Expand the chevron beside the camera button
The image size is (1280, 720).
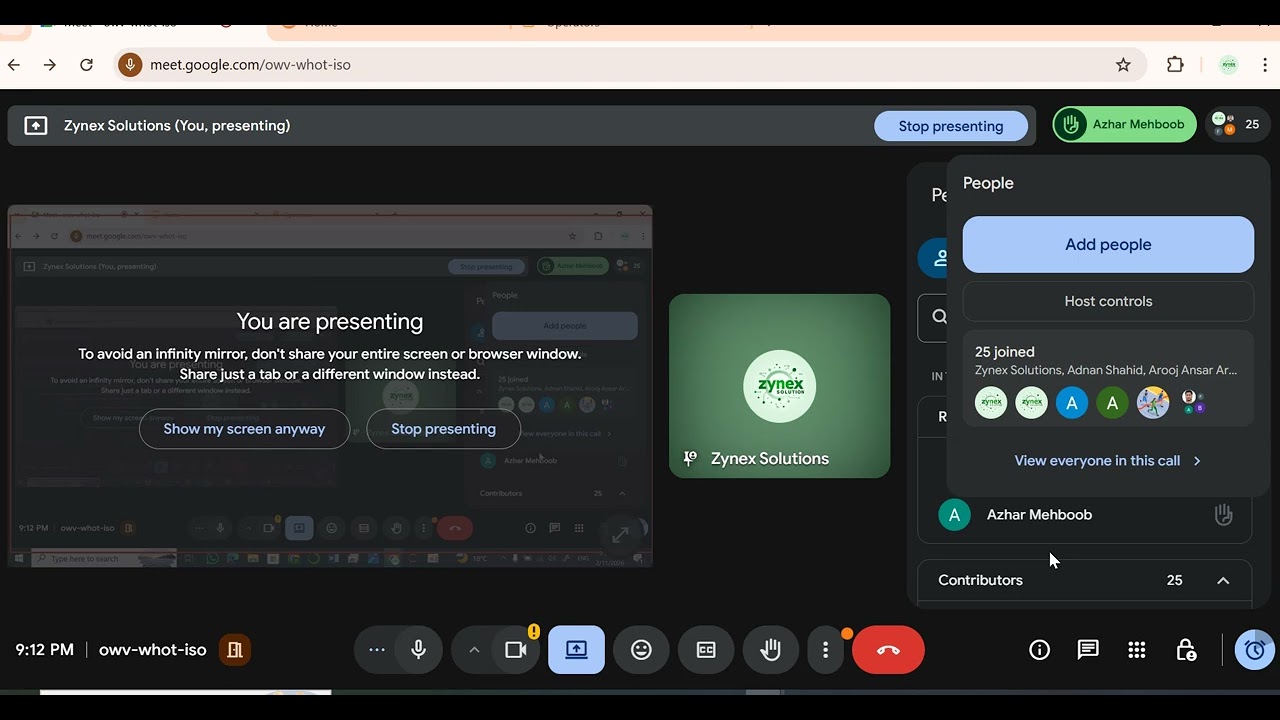[x=474, y=650]
